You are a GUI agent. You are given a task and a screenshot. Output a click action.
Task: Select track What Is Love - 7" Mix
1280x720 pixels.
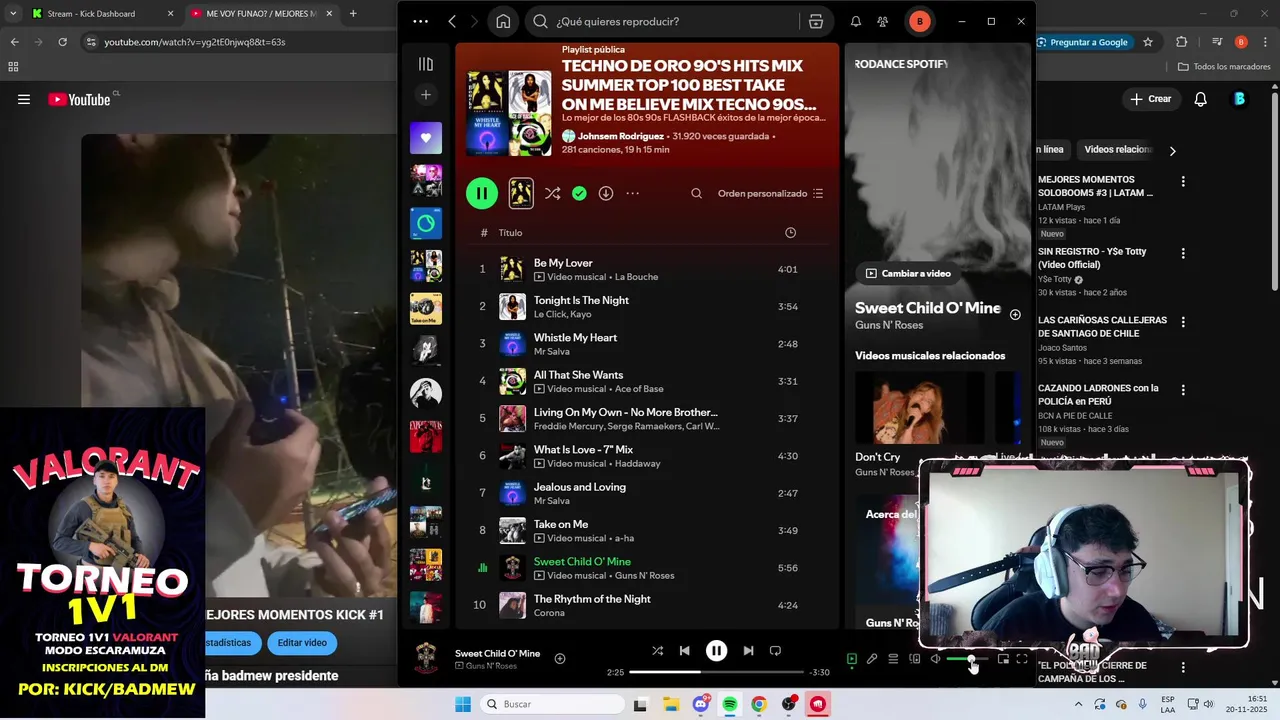click(x=583, y=450)
